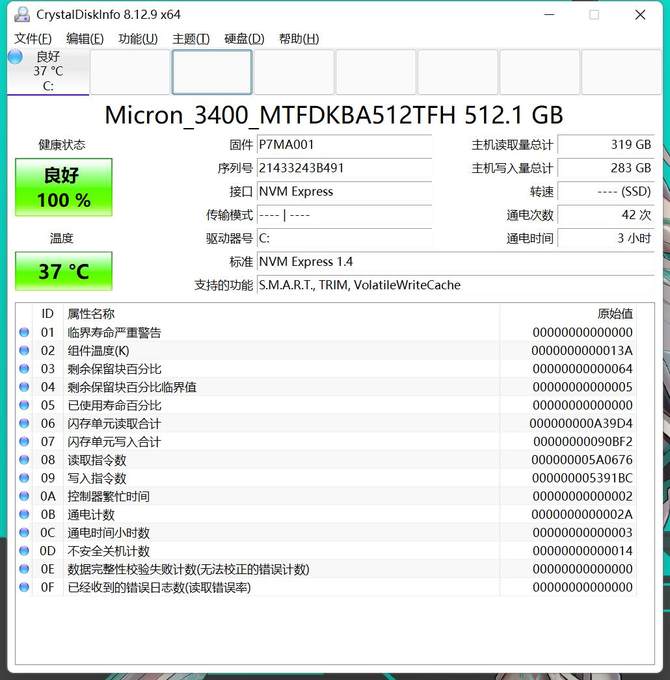Image resolution: width=670 pixels, height=680 pixels.
Task: Select attribute name 闪存单元读取合计
Action: pyautogui.click(x=114, y=424)
